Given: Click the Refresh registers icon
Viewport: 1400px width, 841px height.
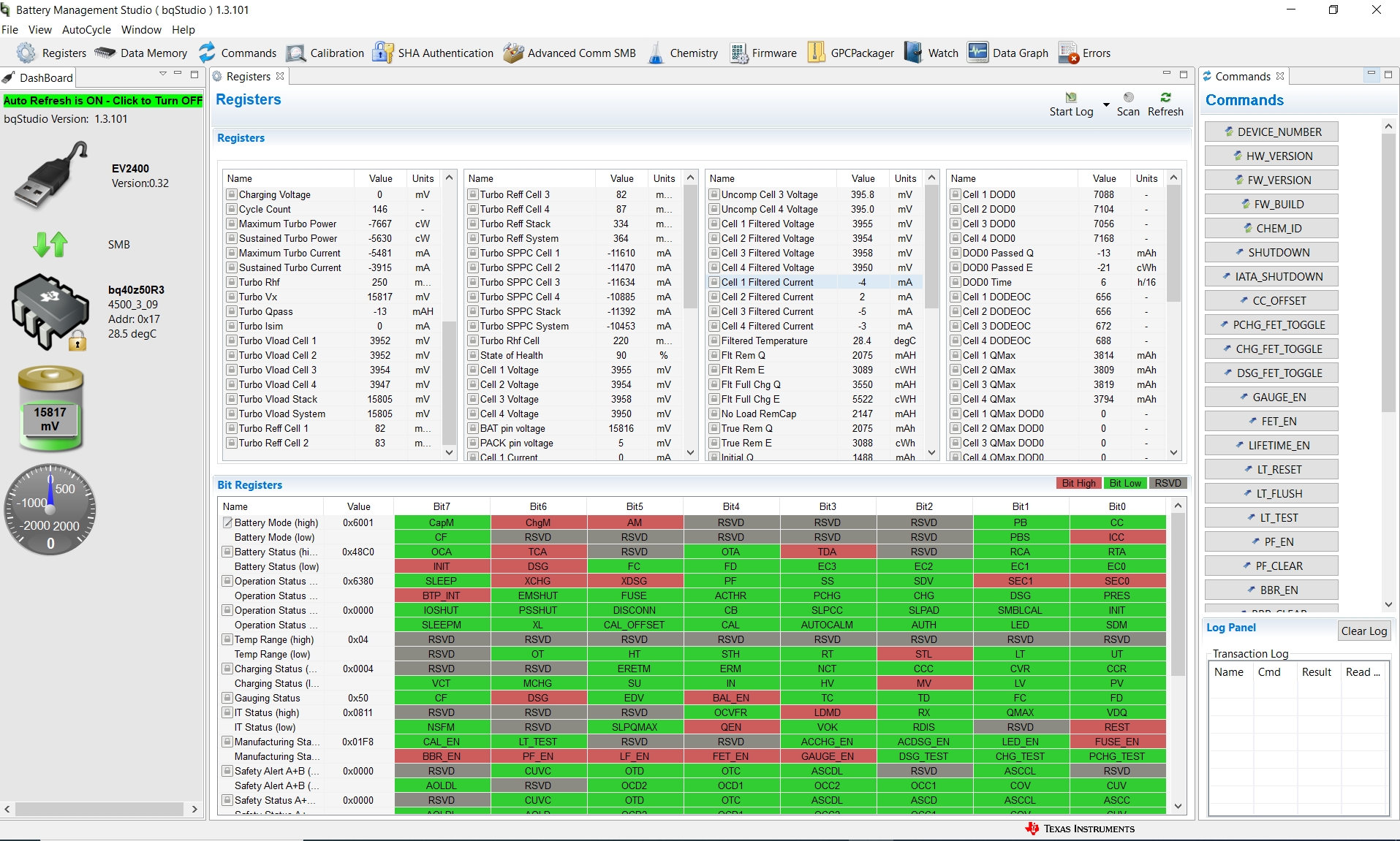Looking at the screenshot, I should coord(1165,97).
